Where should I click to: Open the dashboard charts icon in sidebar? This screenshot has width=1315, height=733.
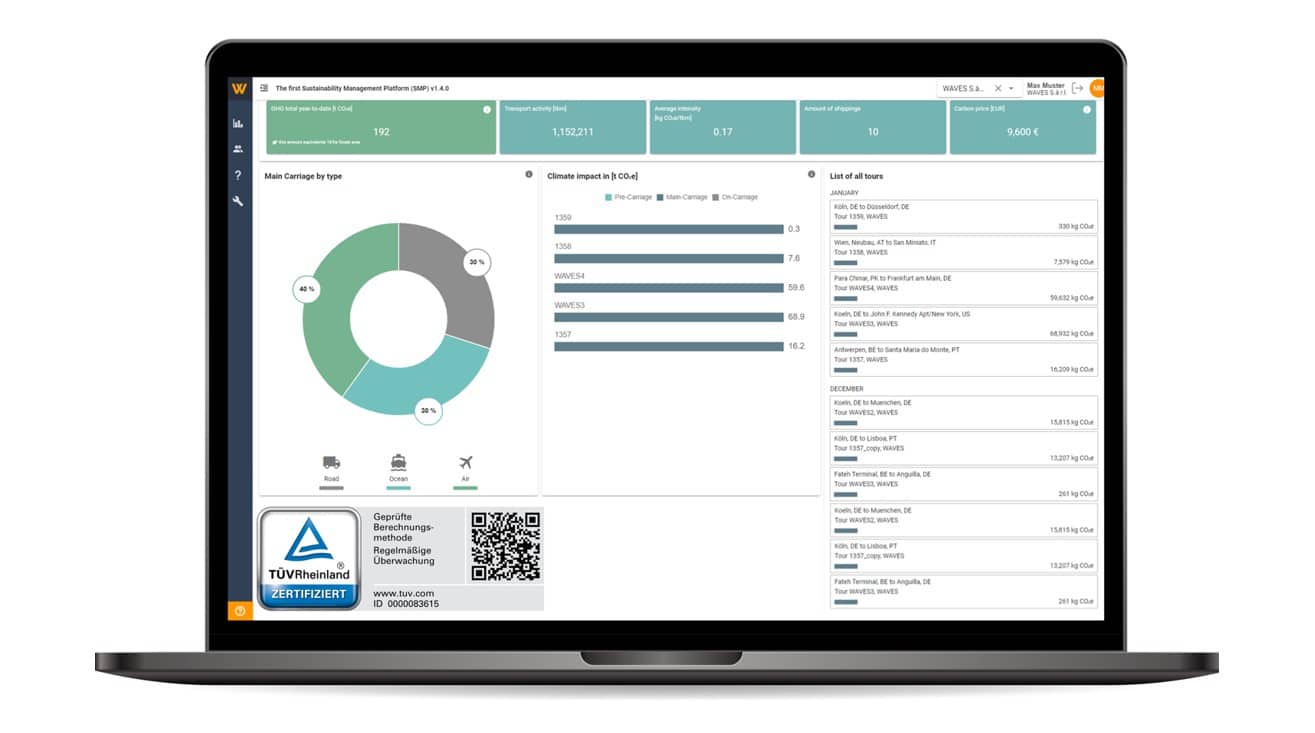pos(238,123)
